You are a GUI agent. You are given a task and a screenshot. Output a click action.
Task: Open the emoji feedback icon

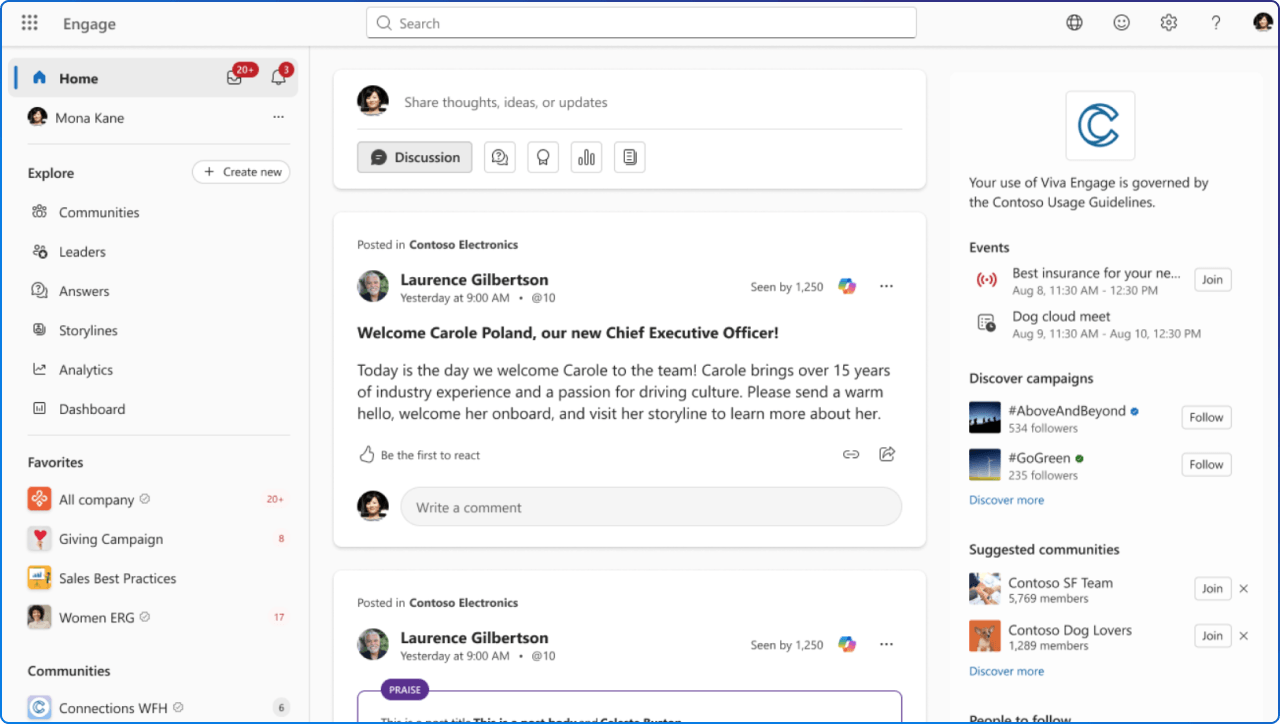[x=1121, y=23]
